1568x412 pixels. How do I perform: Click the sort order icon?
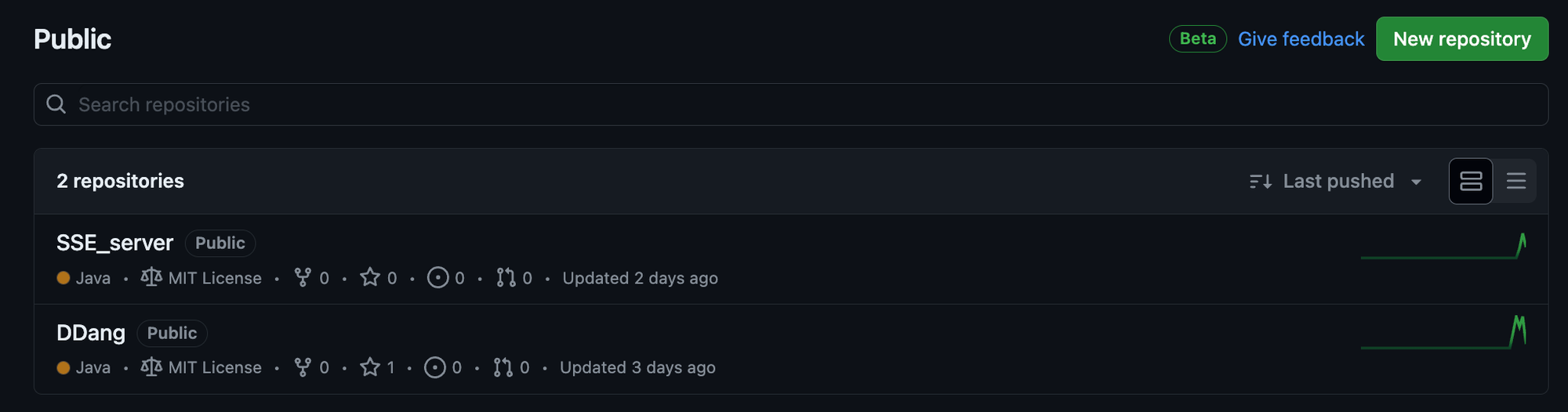1261,181
